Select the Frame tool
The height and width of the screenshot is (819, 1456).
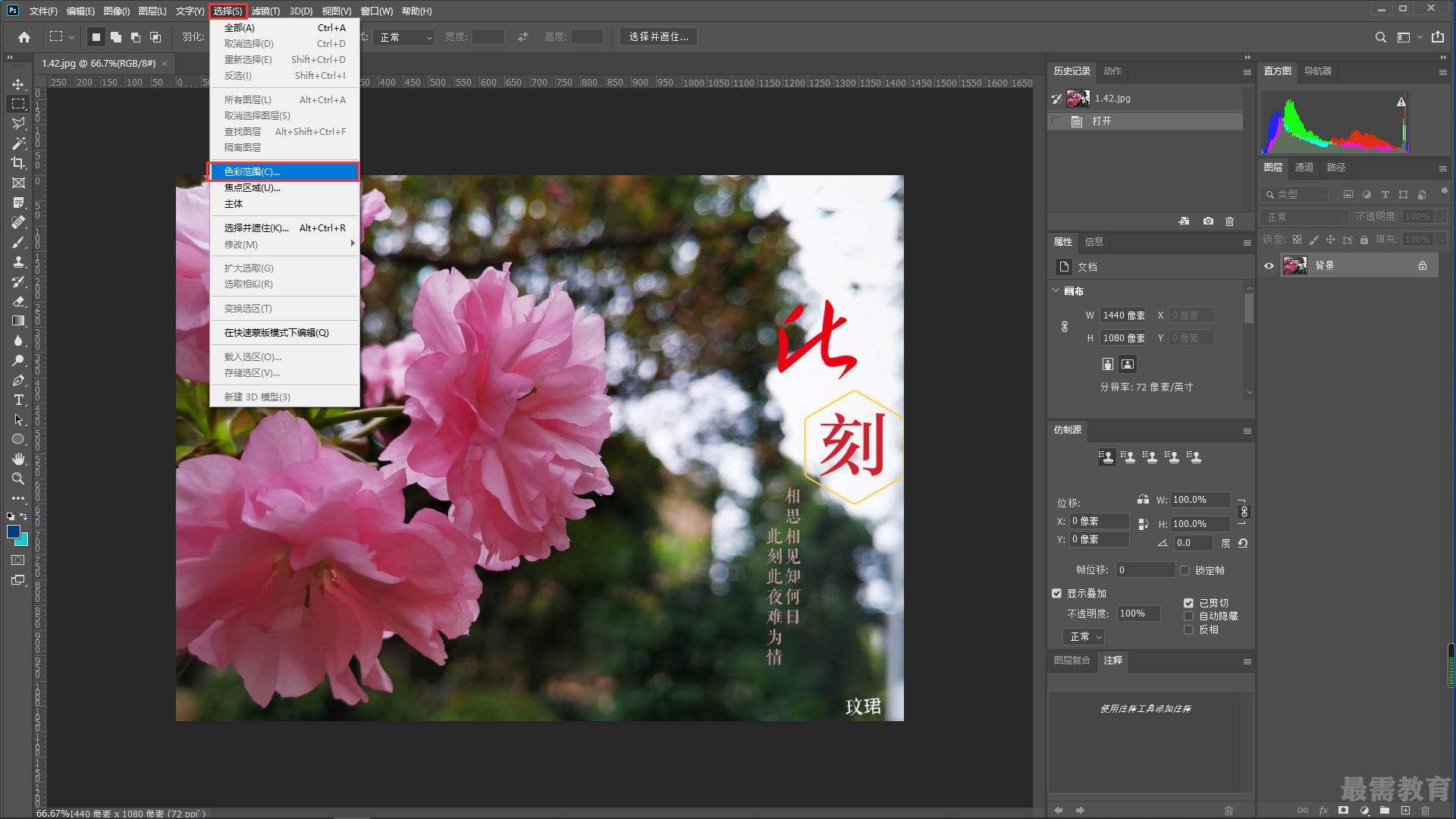[18, 183]
